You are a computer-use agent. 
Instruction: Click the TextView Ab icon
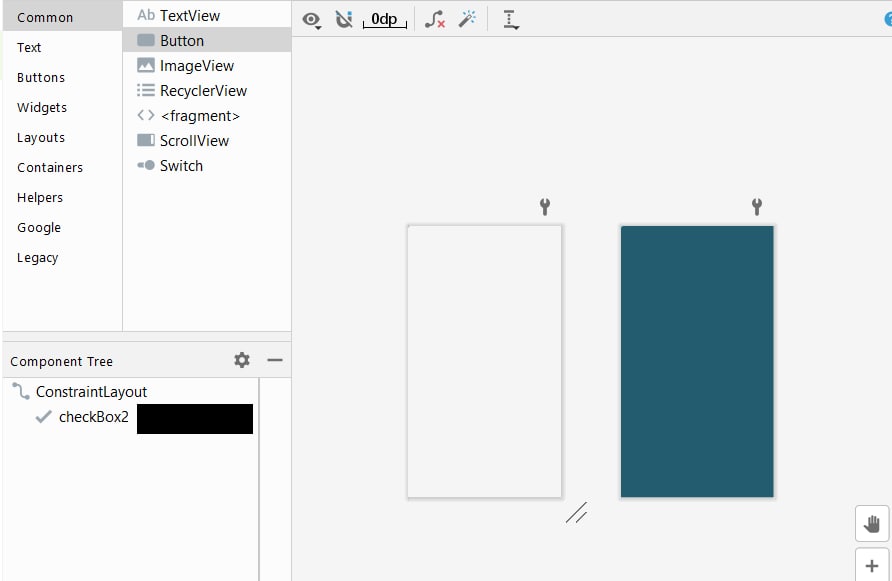click(146, 15)
